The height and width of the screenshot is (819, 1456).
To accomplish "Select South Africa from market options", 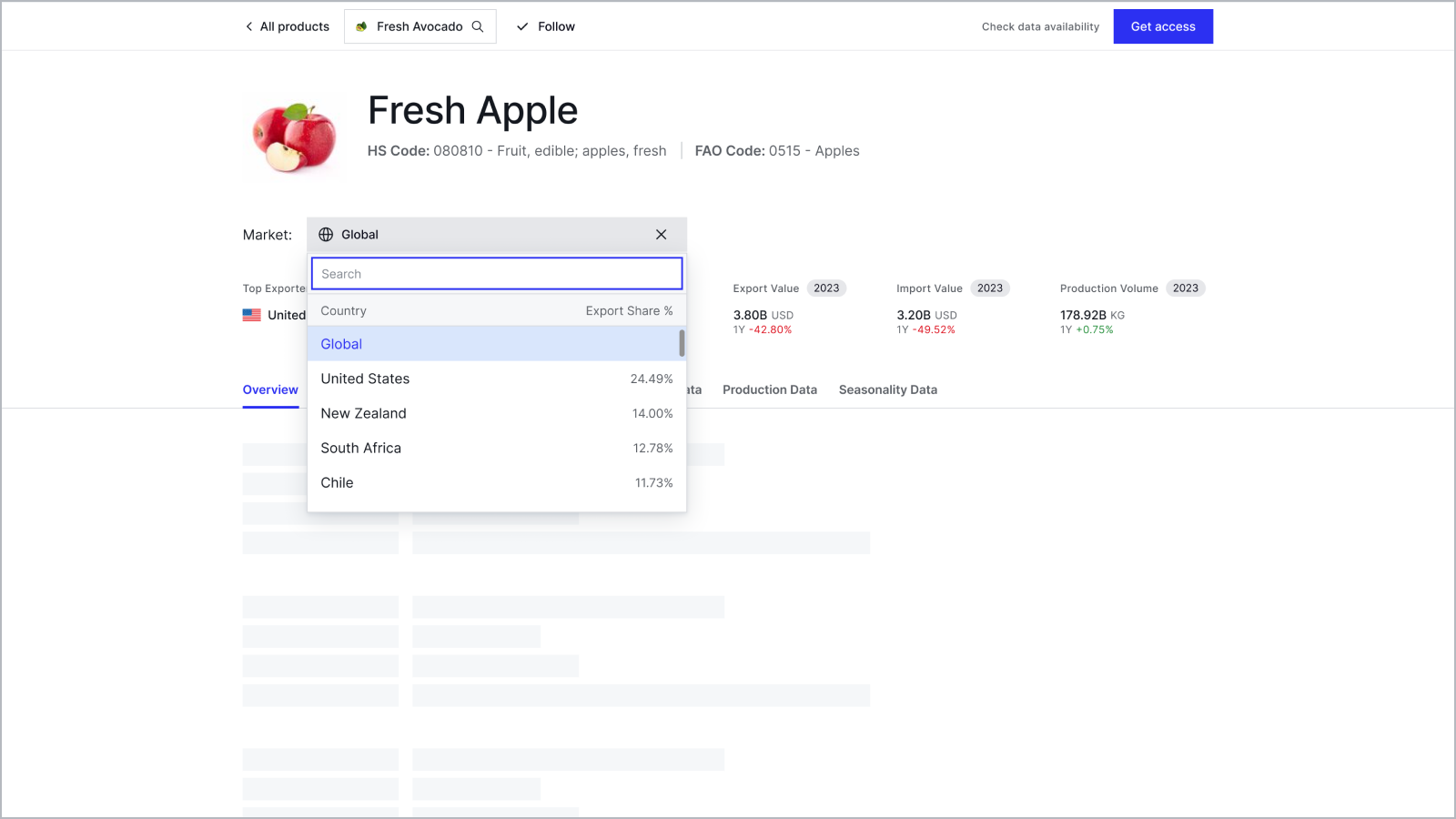I will [x=360, y=448].
